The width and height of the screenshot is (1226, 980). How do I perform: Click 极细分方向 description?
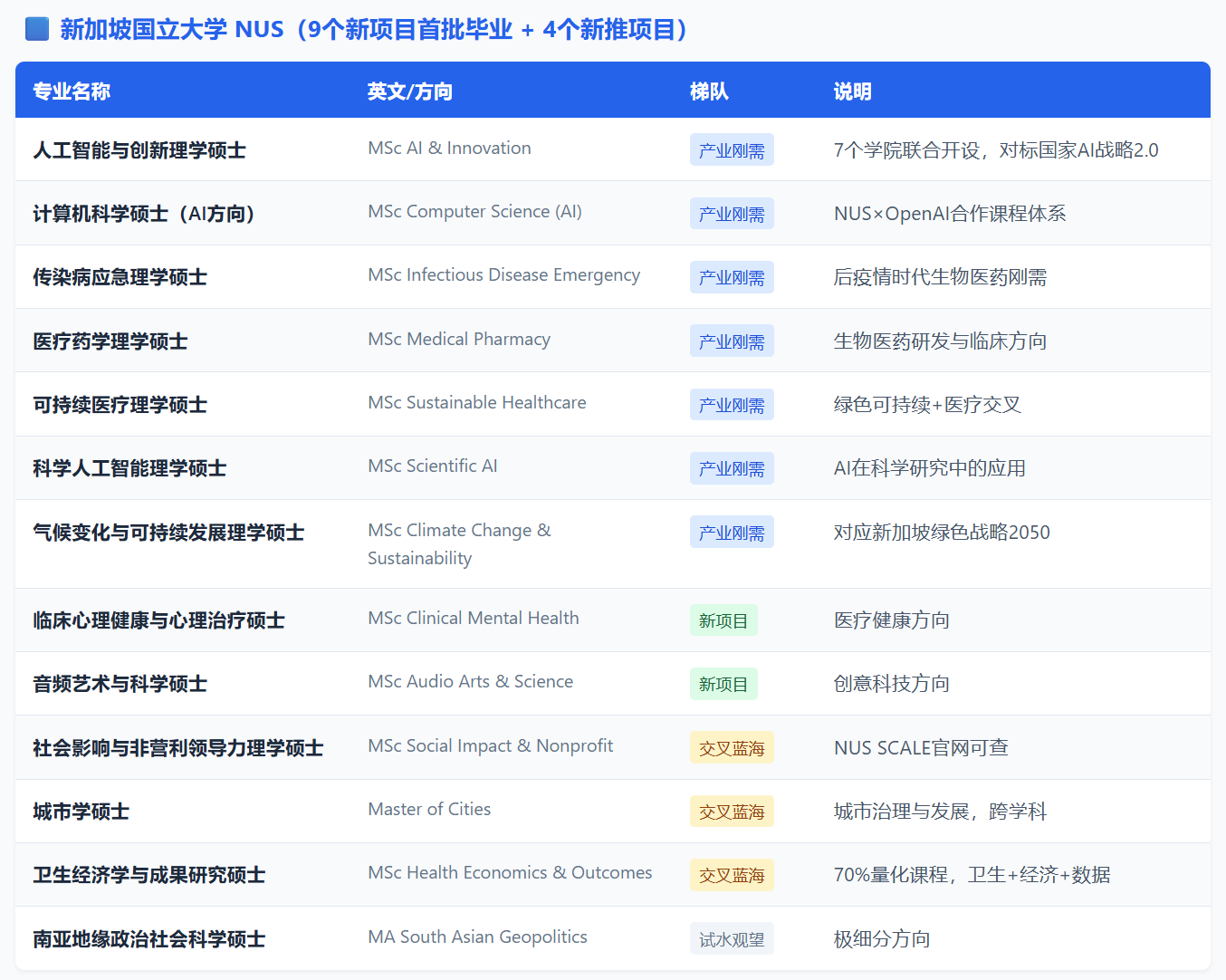(x=882, y=939)
